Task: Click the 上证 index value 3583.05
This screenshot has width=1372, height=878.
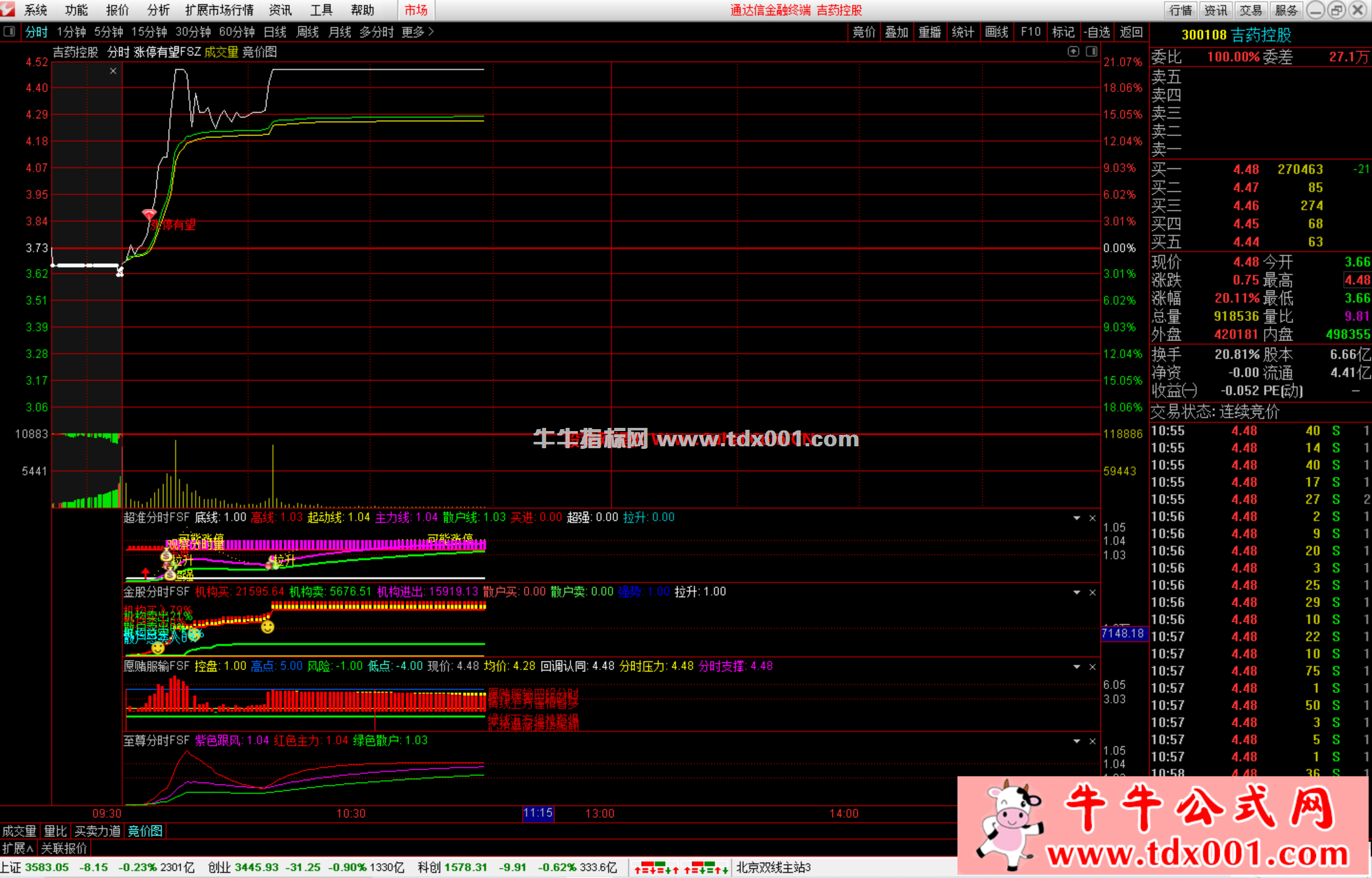Action: [47, 868]
